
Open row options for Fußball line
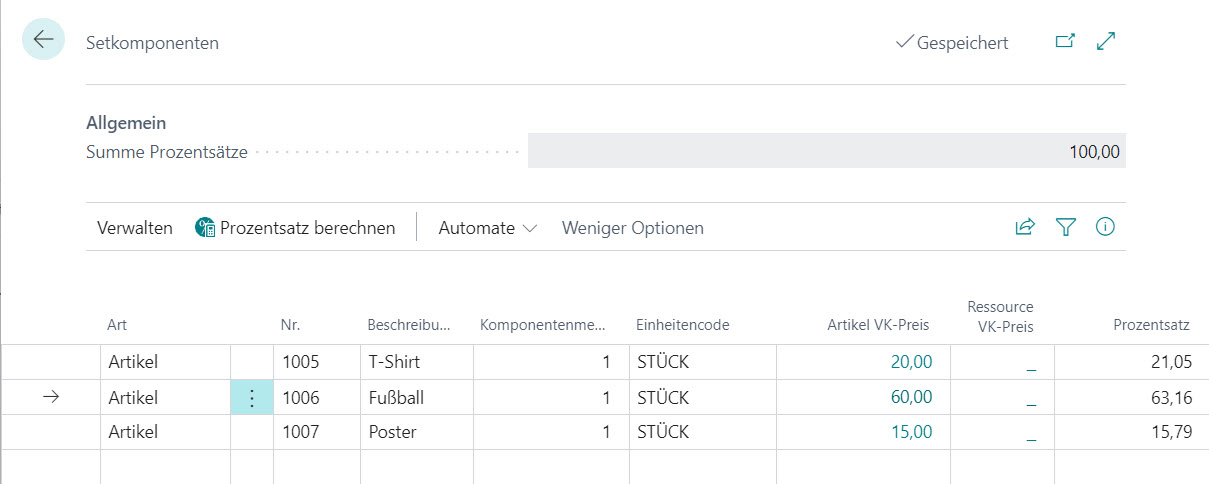[x=252, y=398]
